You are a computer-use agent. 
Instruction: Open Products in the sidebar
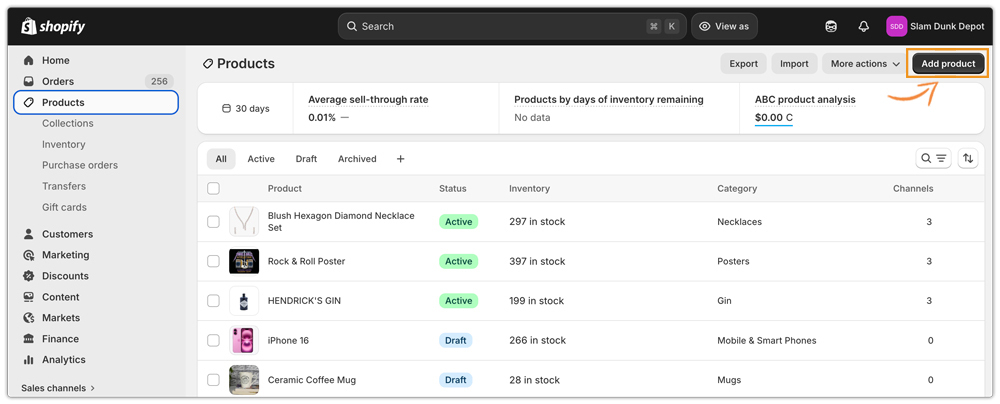pyautogui.click(x=96, y=102)
